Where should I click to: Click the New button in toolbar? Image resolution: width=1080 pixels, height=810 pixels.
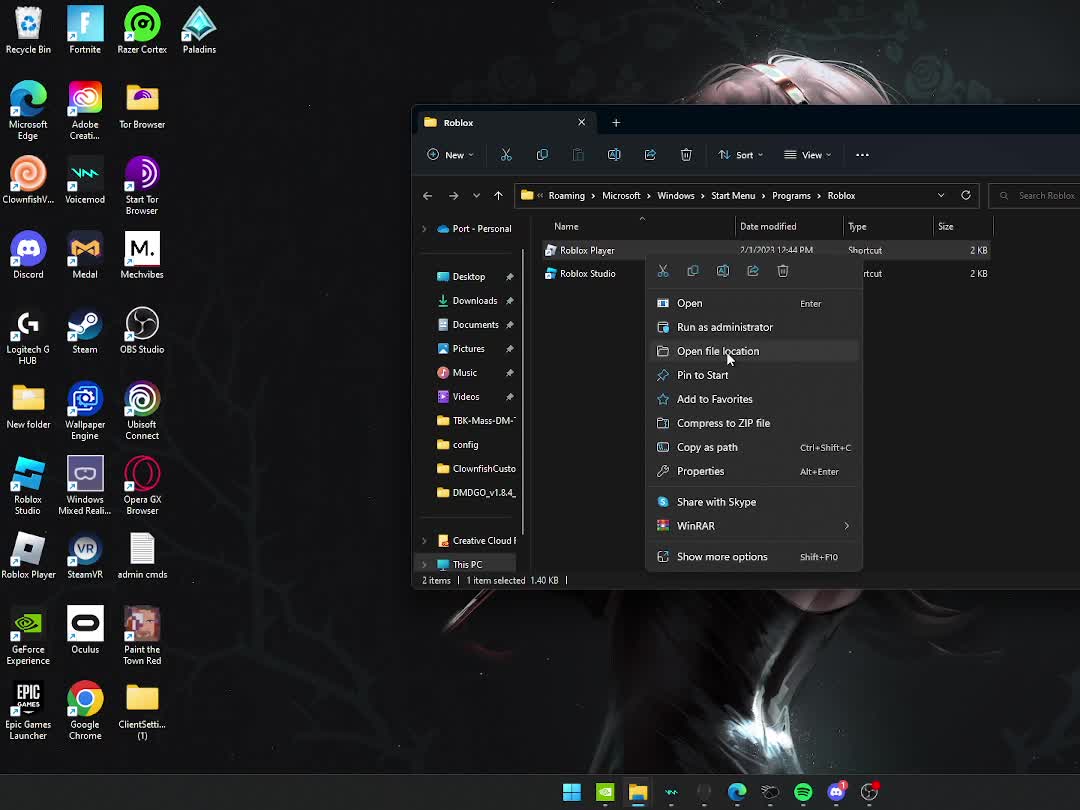450,155
